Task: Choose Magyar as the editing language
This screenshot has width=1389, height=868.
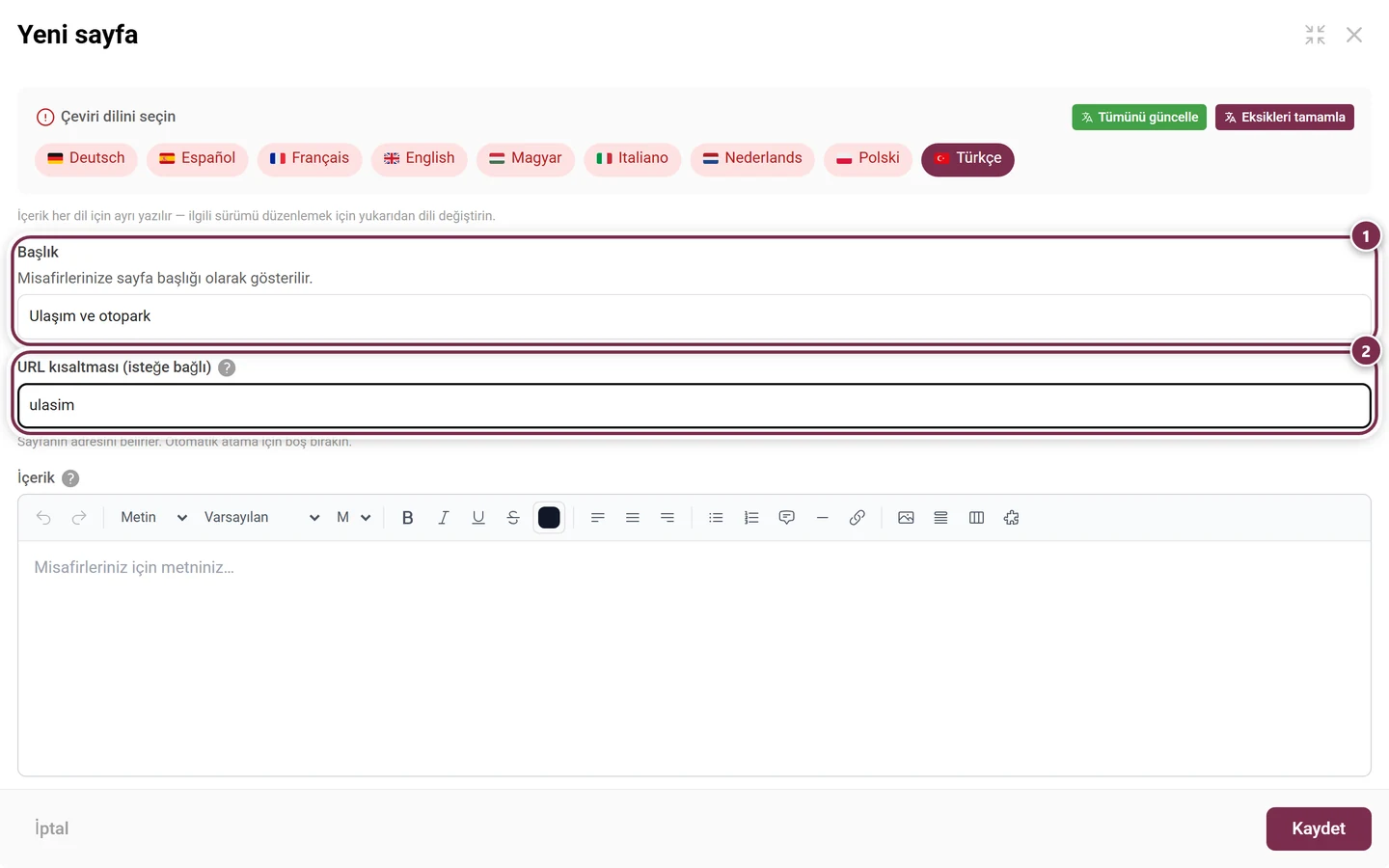Action: (526, 158)
